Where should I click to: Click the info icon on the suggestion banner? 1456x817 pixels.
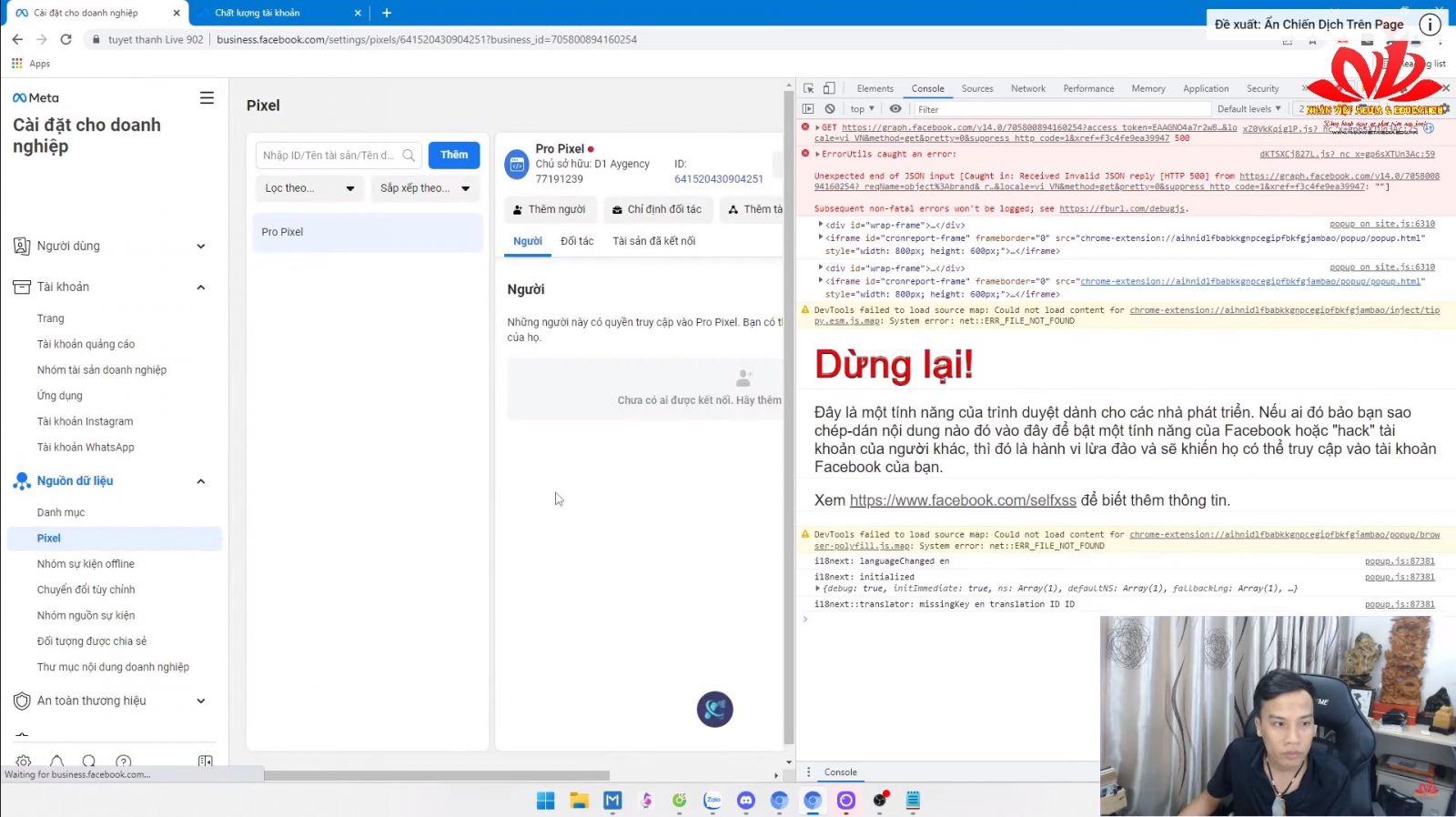click(x=1431, y=25)
